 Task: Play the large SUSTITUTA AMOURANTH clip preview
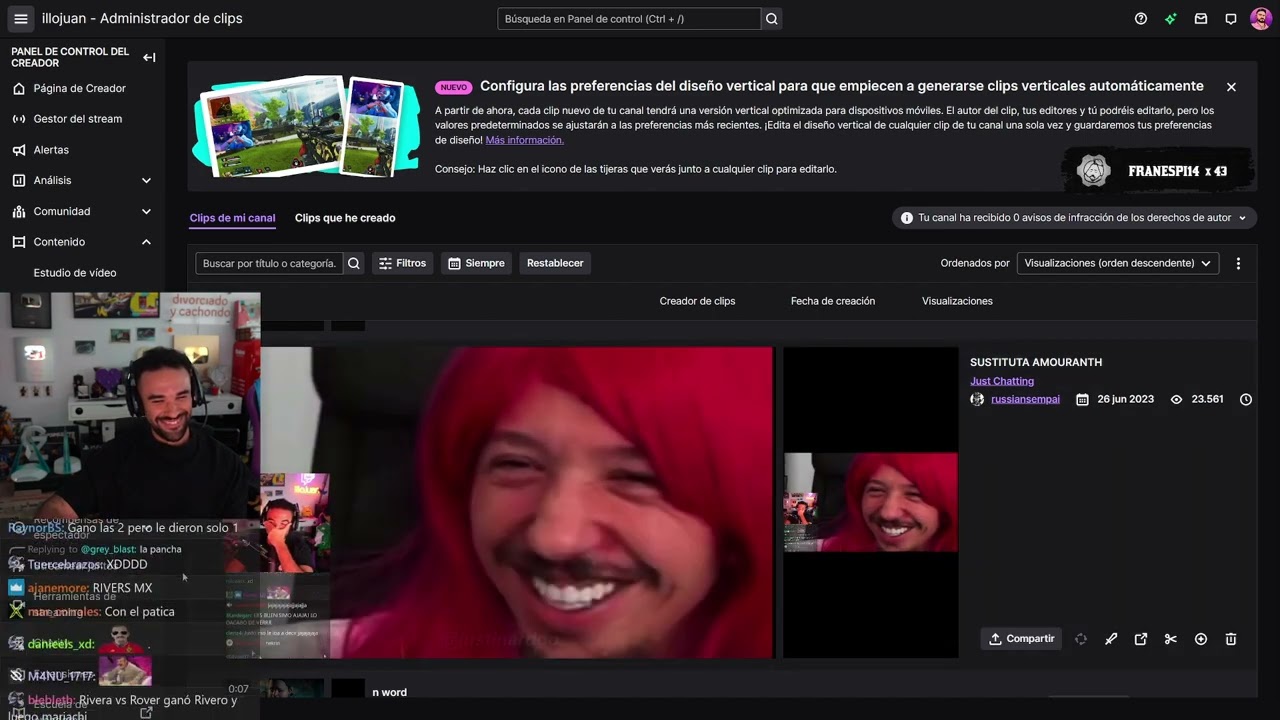point(517,502)
